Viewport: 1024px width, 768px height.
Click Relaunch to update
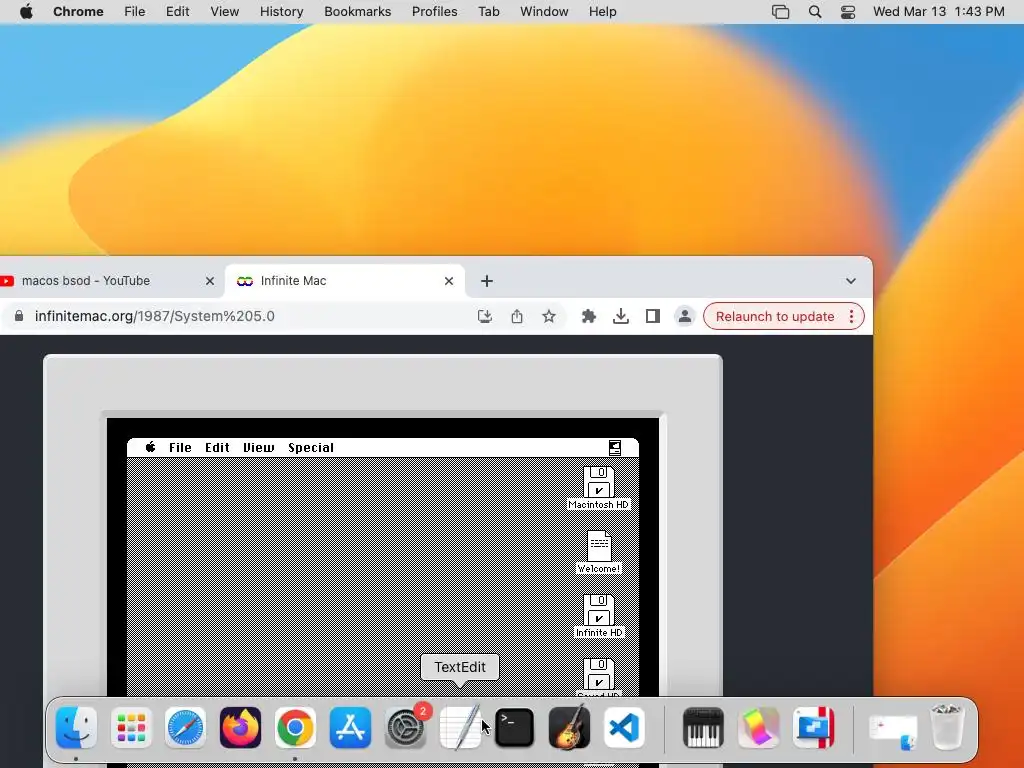[x=775, y=316]
